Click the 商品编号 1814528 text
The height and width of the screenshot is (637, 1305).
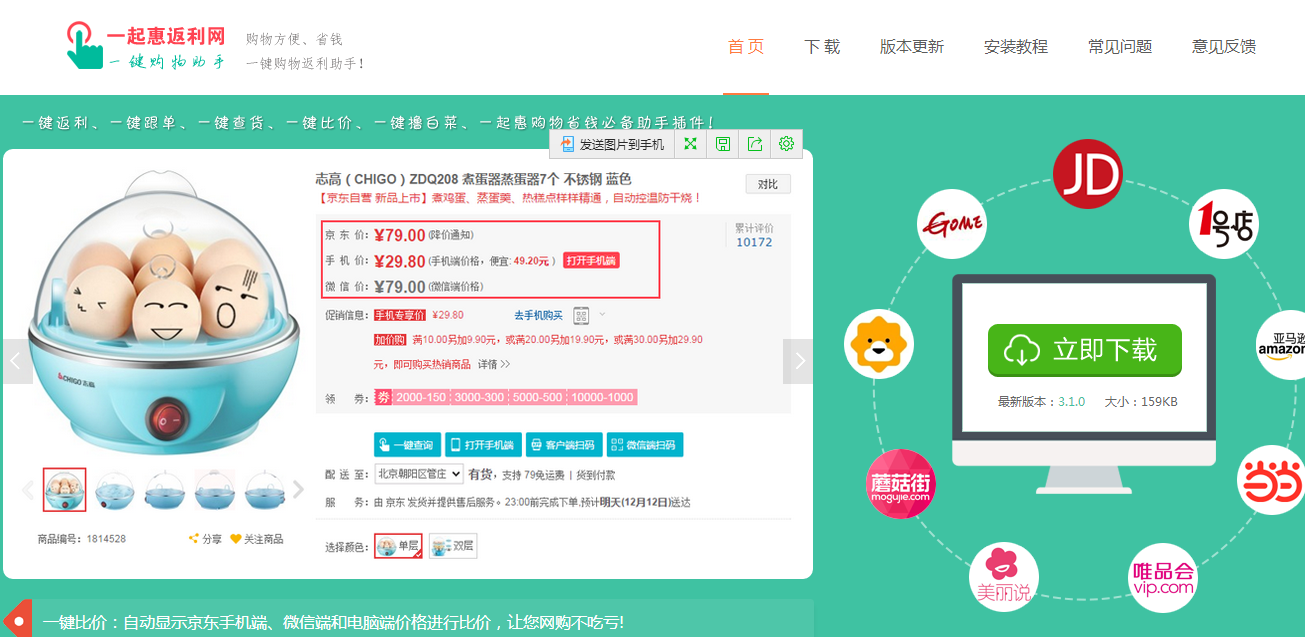(82, 539)
